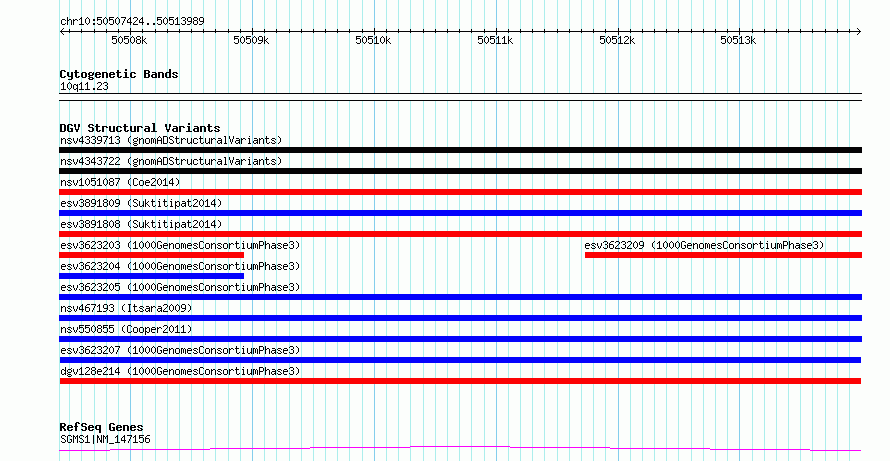
Task: Select the black bar for nsv4339713
Action: pyautogui.click(x=460, y=150)
